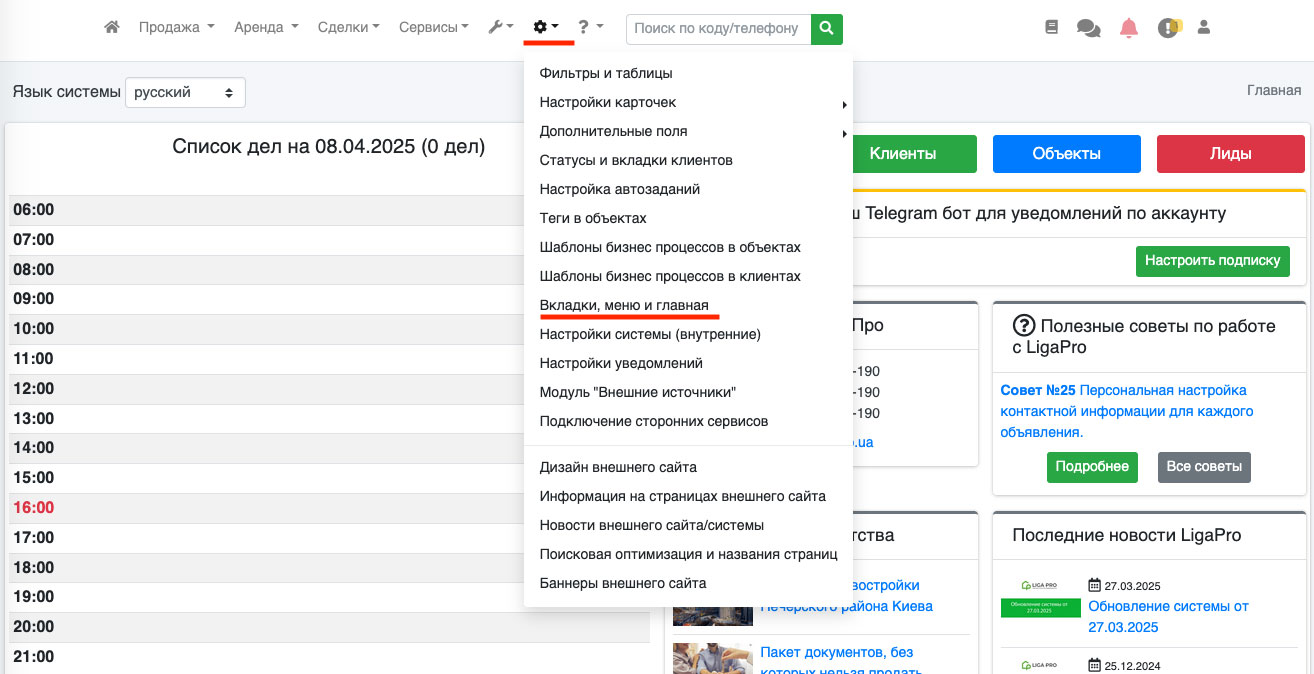
Task: Open the system language selector
Action: [x=185, y=92]
